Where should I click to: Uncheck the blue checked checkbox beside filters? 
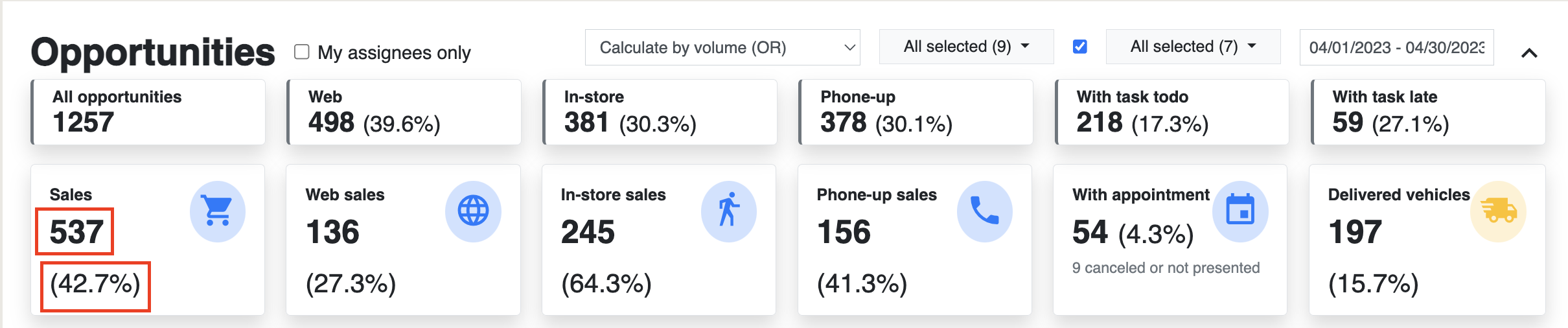point(1080,47)
